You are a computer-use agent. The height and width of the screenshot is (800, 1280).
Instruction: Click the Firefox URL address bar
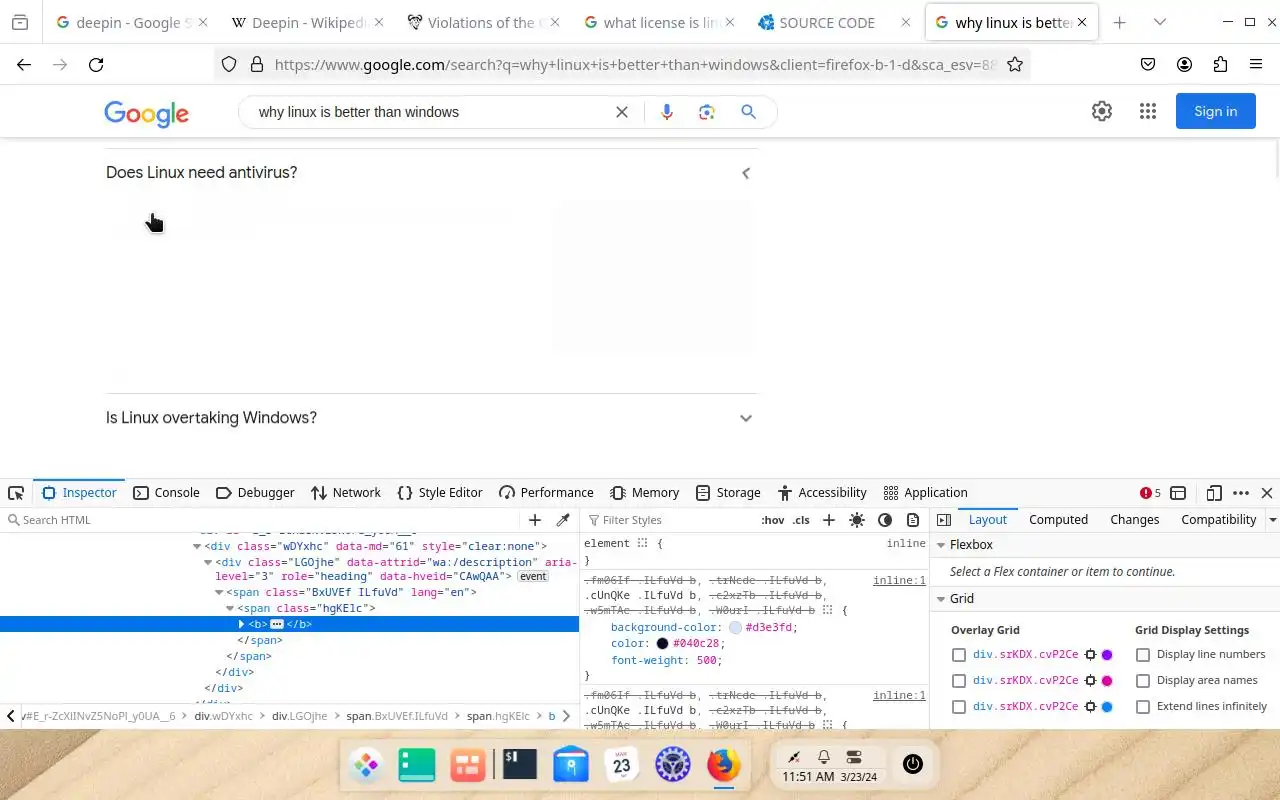635,65
